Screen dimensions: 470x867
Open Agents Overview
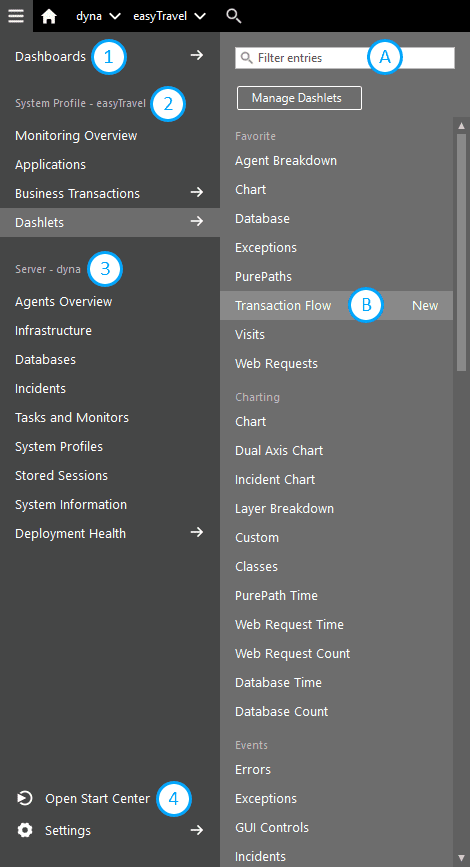[x=64, y=301]
